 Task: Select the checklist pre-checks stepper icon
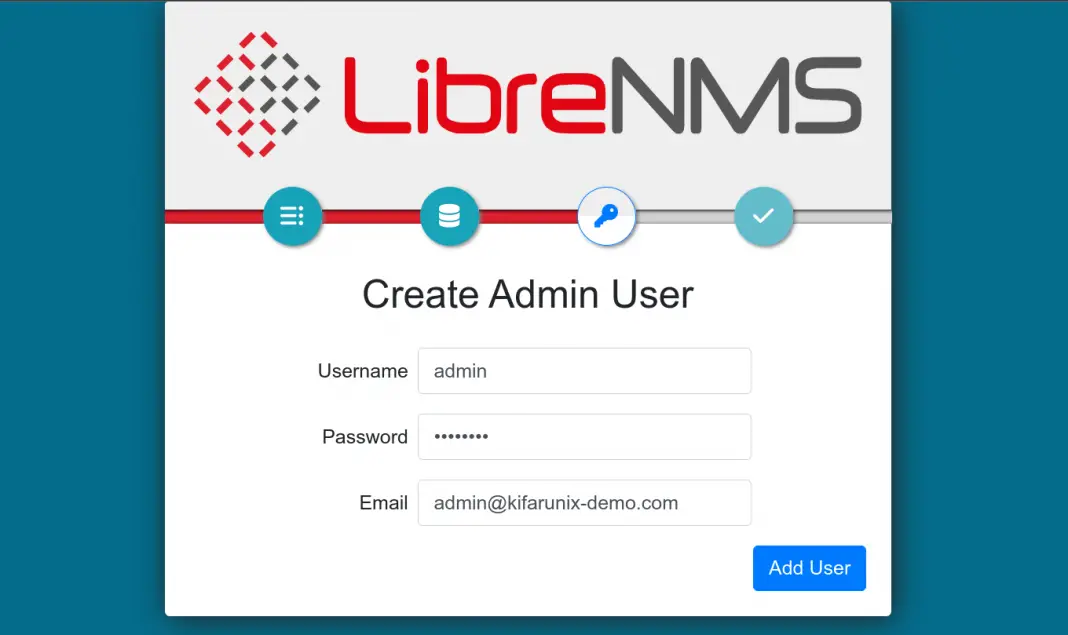point(292,216)
